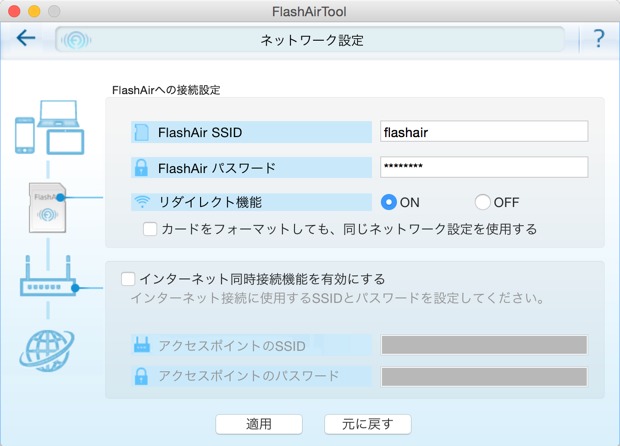Select the リダイレクト機能 OFF radio button
Screen dimensions: 620x446
pos(483,202)
